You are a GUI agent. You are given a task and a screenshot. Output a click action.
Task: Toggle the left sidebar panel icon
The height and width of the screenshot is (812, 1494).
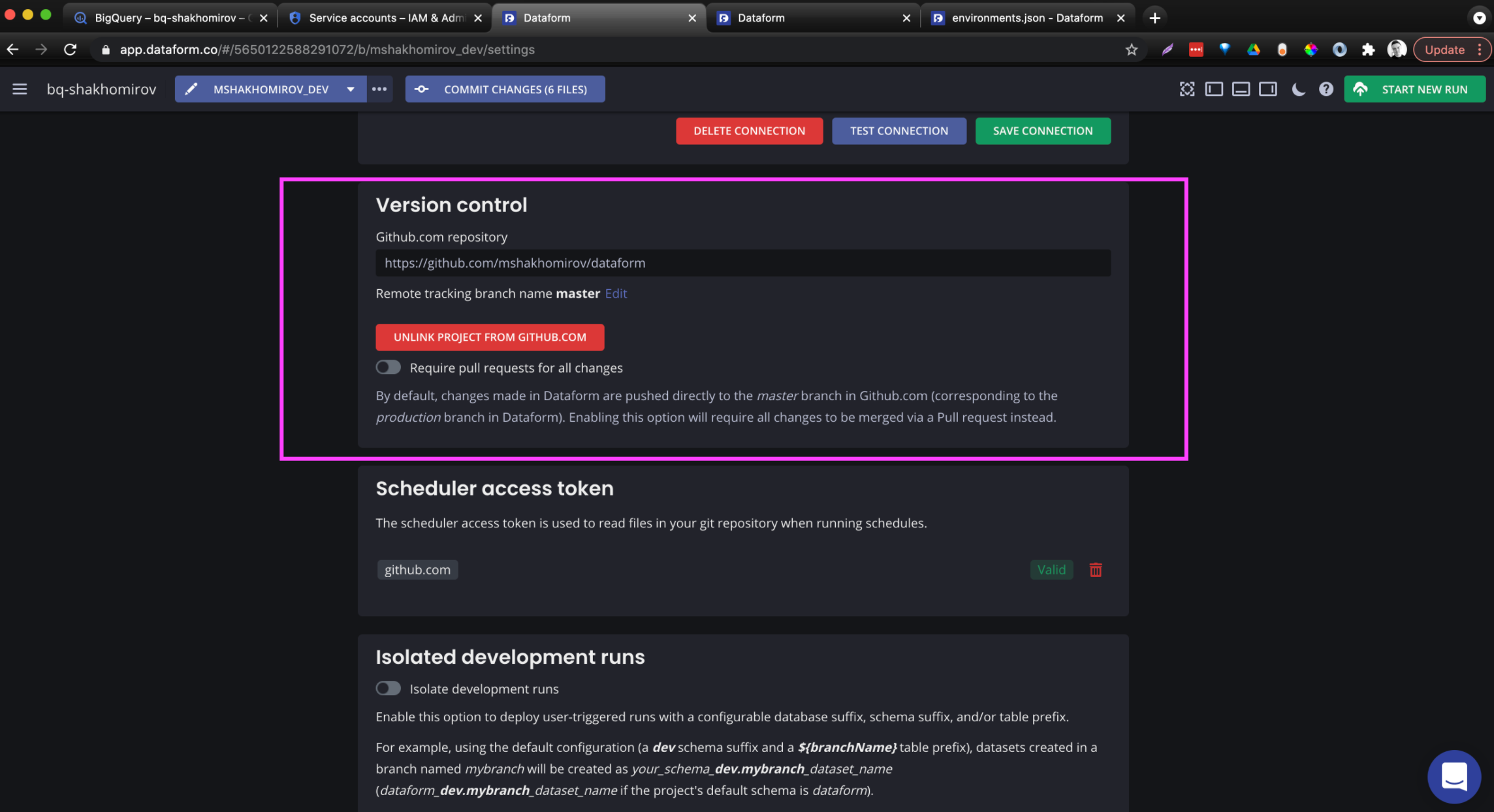1214,89
